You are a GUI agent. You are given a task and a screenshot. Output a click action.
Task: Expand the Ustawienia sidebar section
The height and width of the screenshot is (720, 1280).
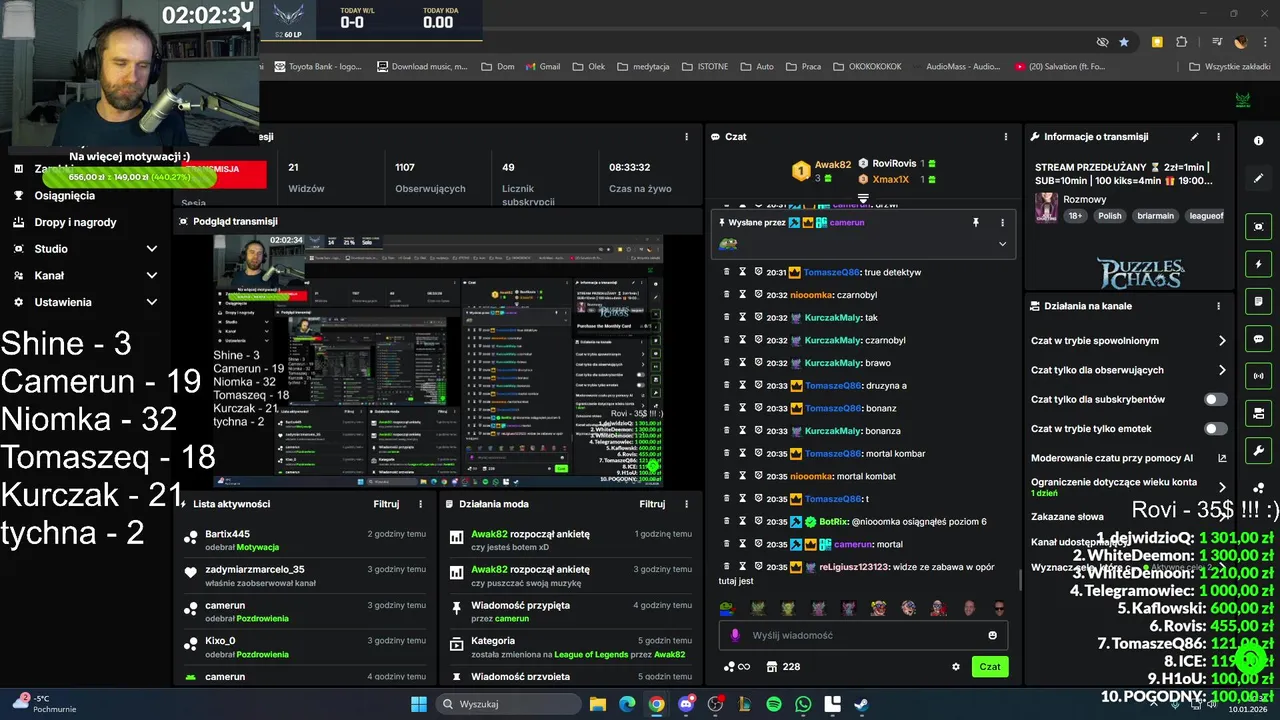click(152, 302)
